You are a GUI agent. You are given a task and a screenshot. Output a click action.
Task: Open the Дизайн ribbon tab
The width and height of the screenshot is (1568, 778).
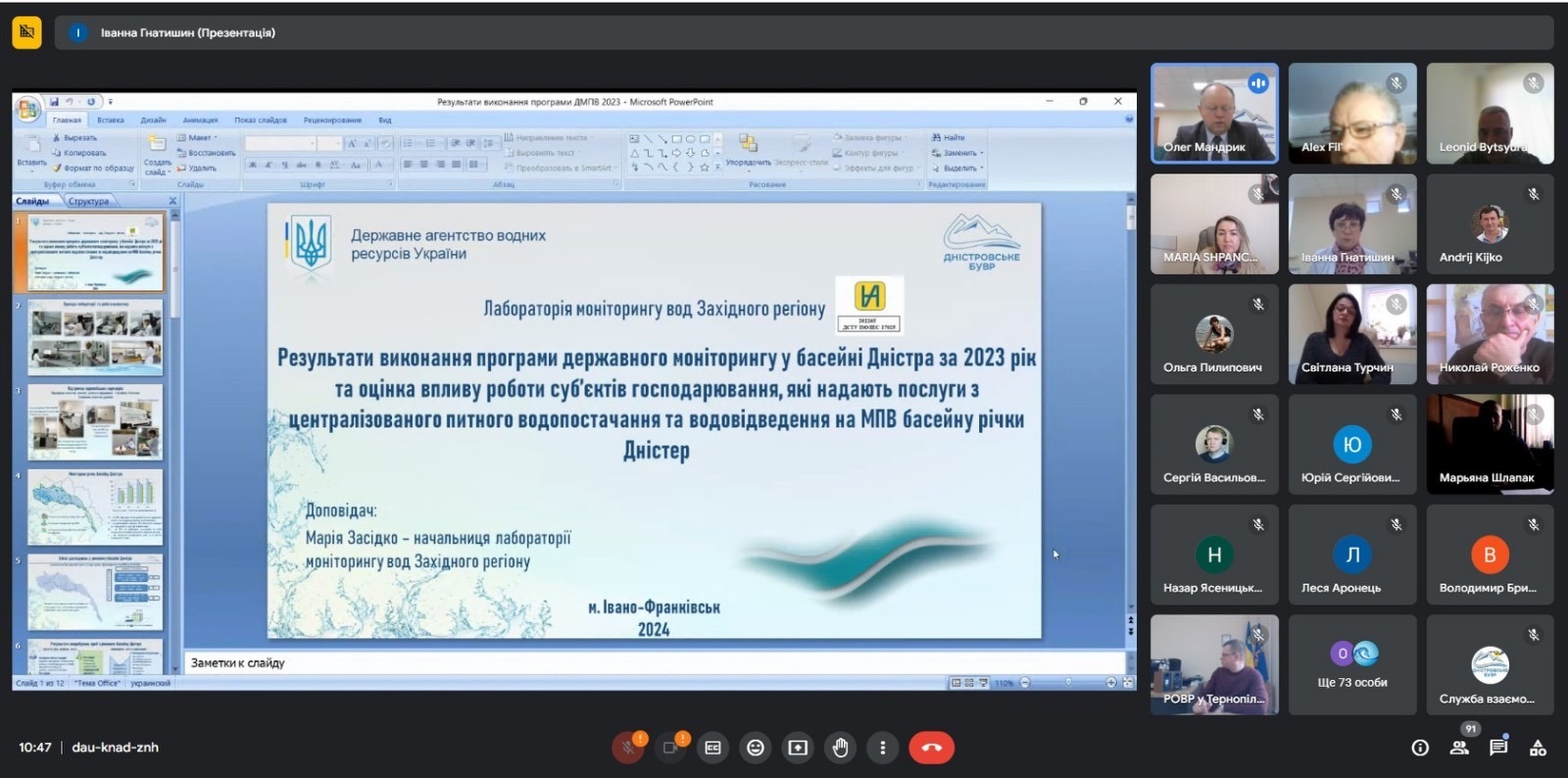pos(154,120)
